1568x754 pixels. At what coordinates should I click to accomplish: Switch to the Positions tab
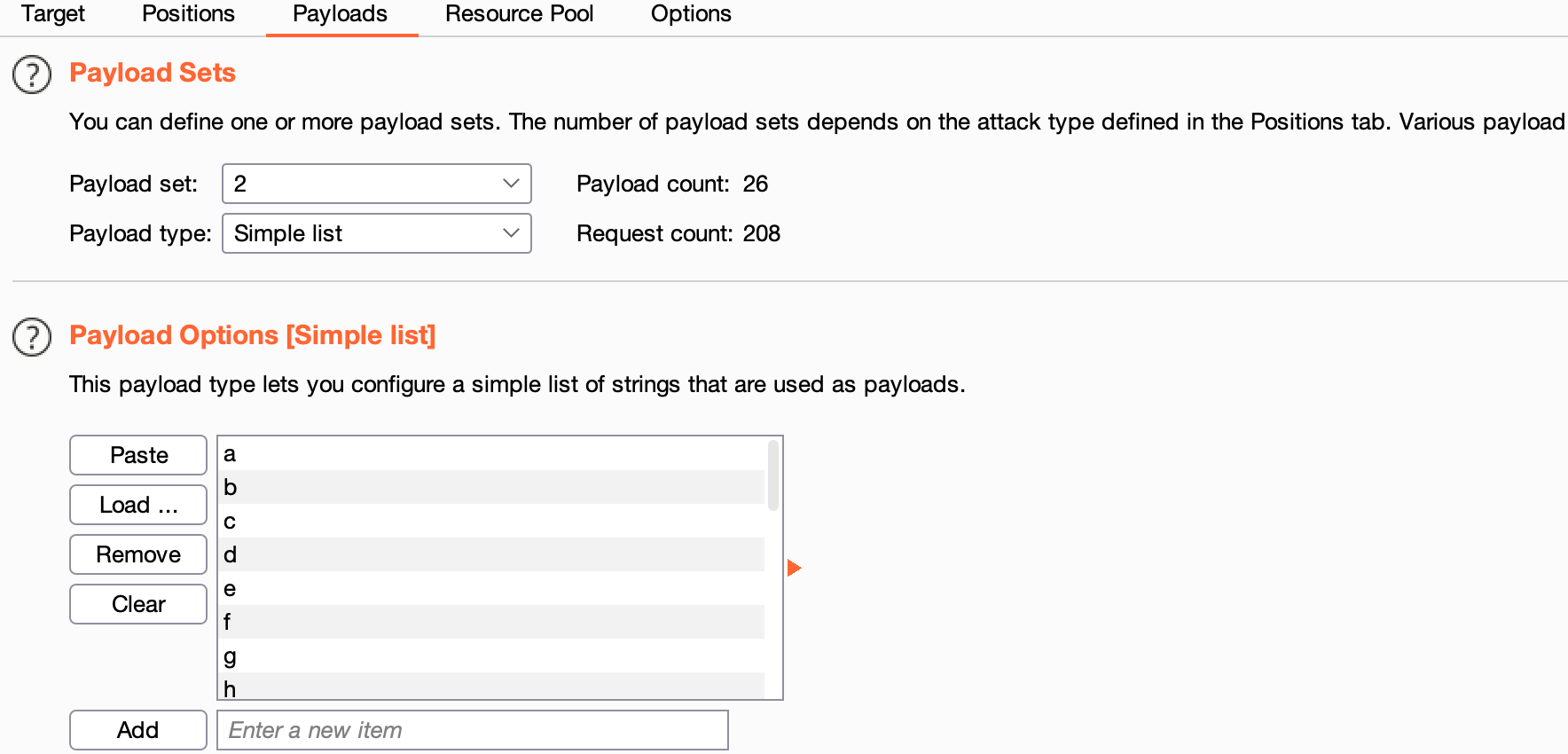[x=188, y=14]
